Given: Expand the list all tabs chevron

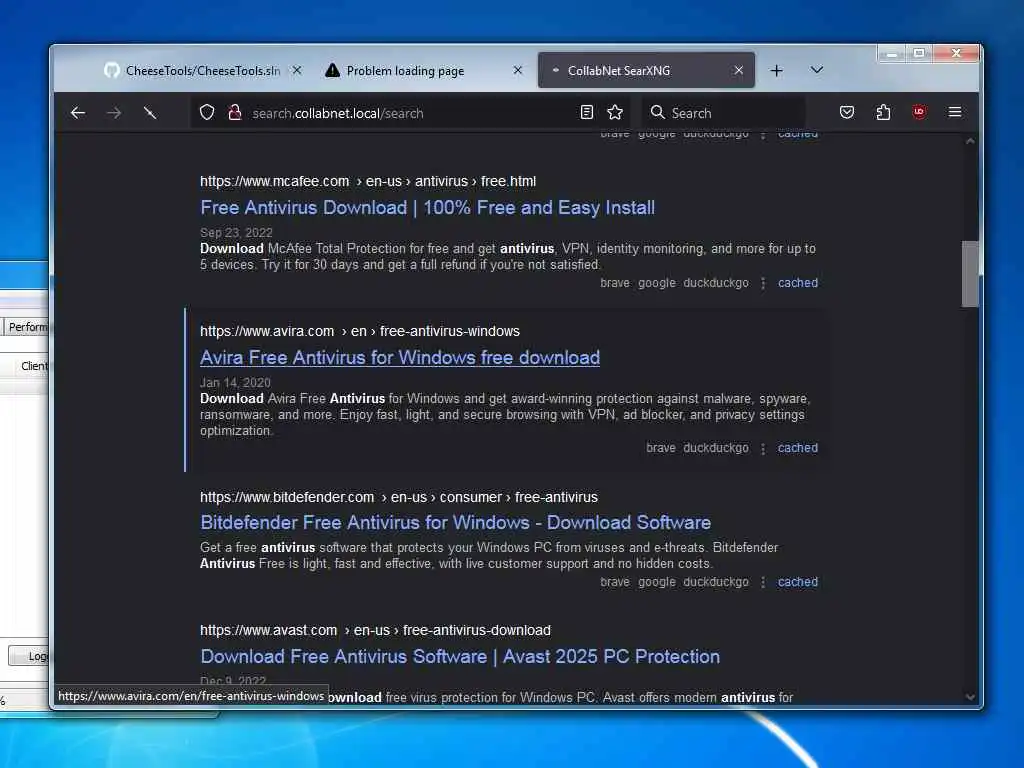Looking at the screenshot, I should click(817, 70).
